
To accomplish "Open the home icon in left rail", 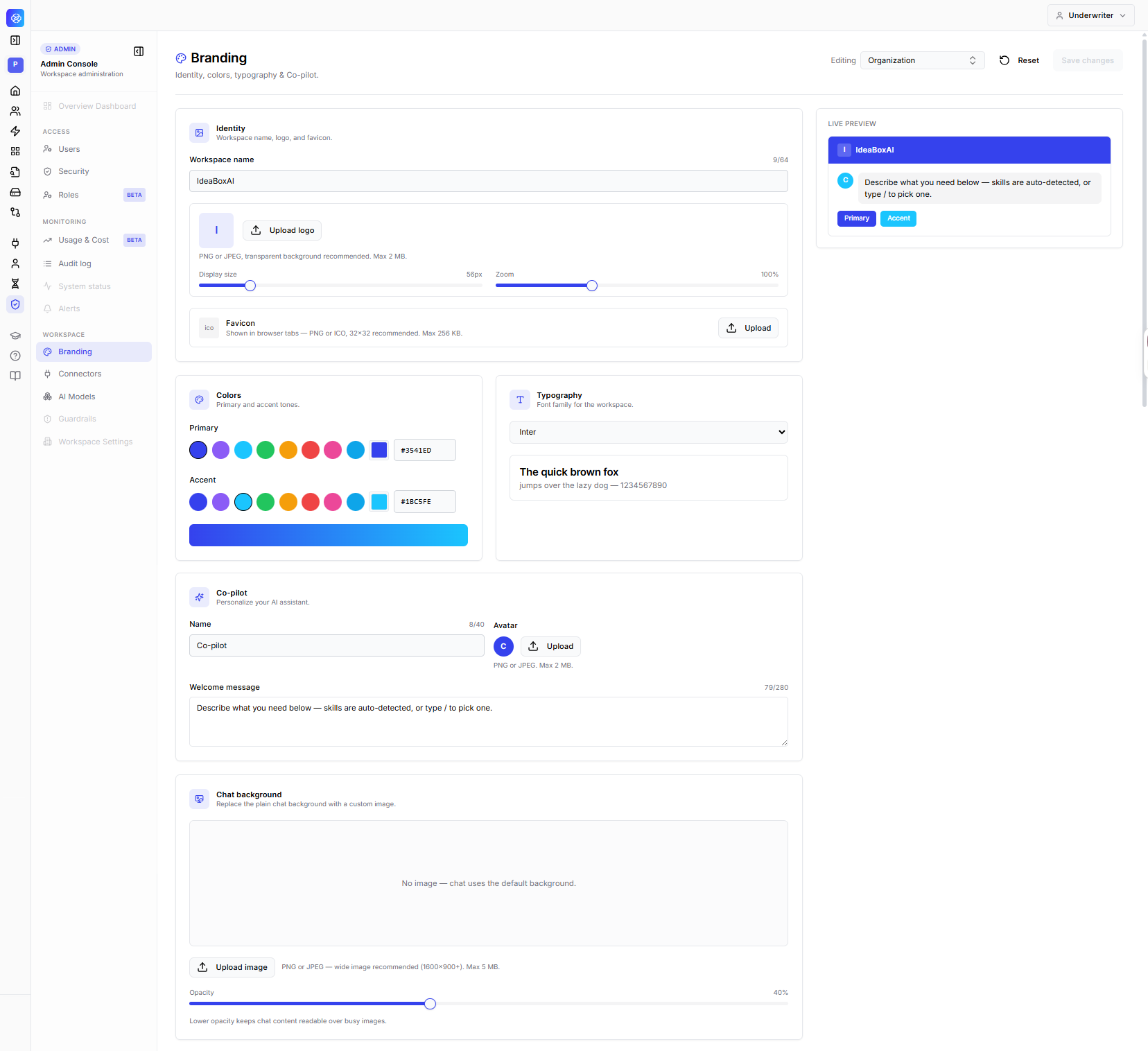I will point(15,91).
